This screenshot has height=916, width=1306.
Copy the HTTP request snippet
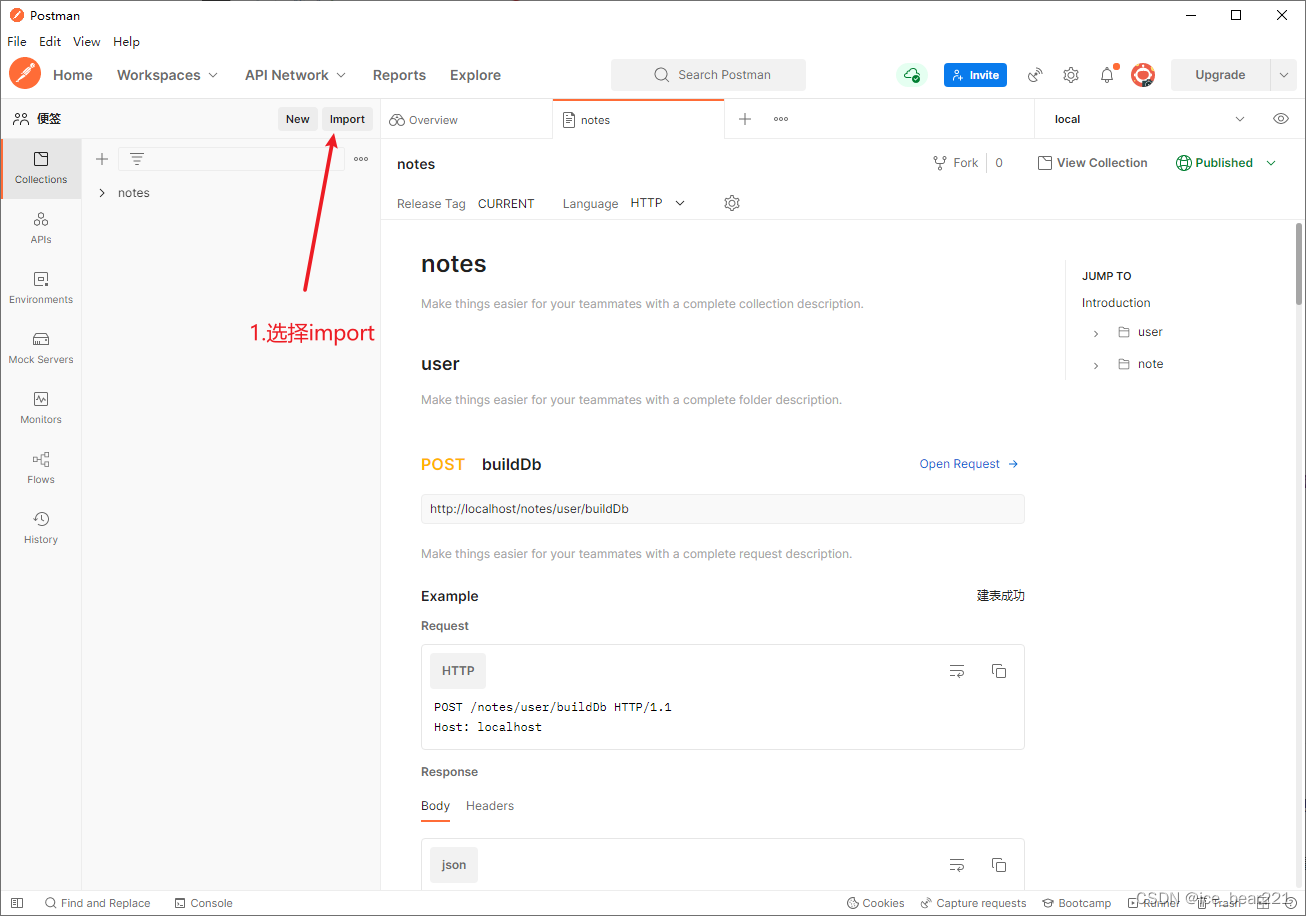pyautogui.click(x=999, y=671)
